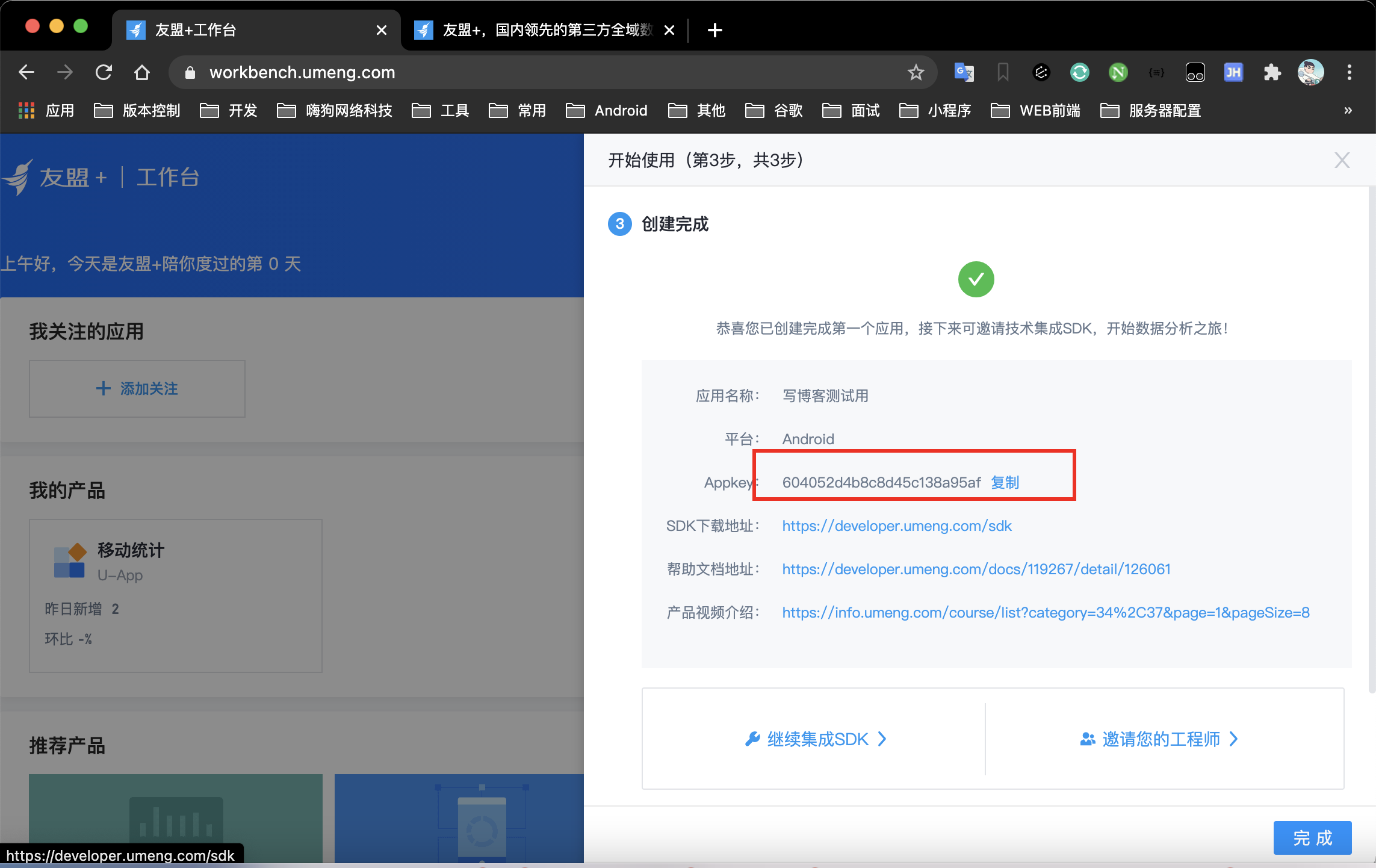Reload the current page
The width and height of the screenshot is (1376, 868).
pyautogui.click(x=104, y=72)
